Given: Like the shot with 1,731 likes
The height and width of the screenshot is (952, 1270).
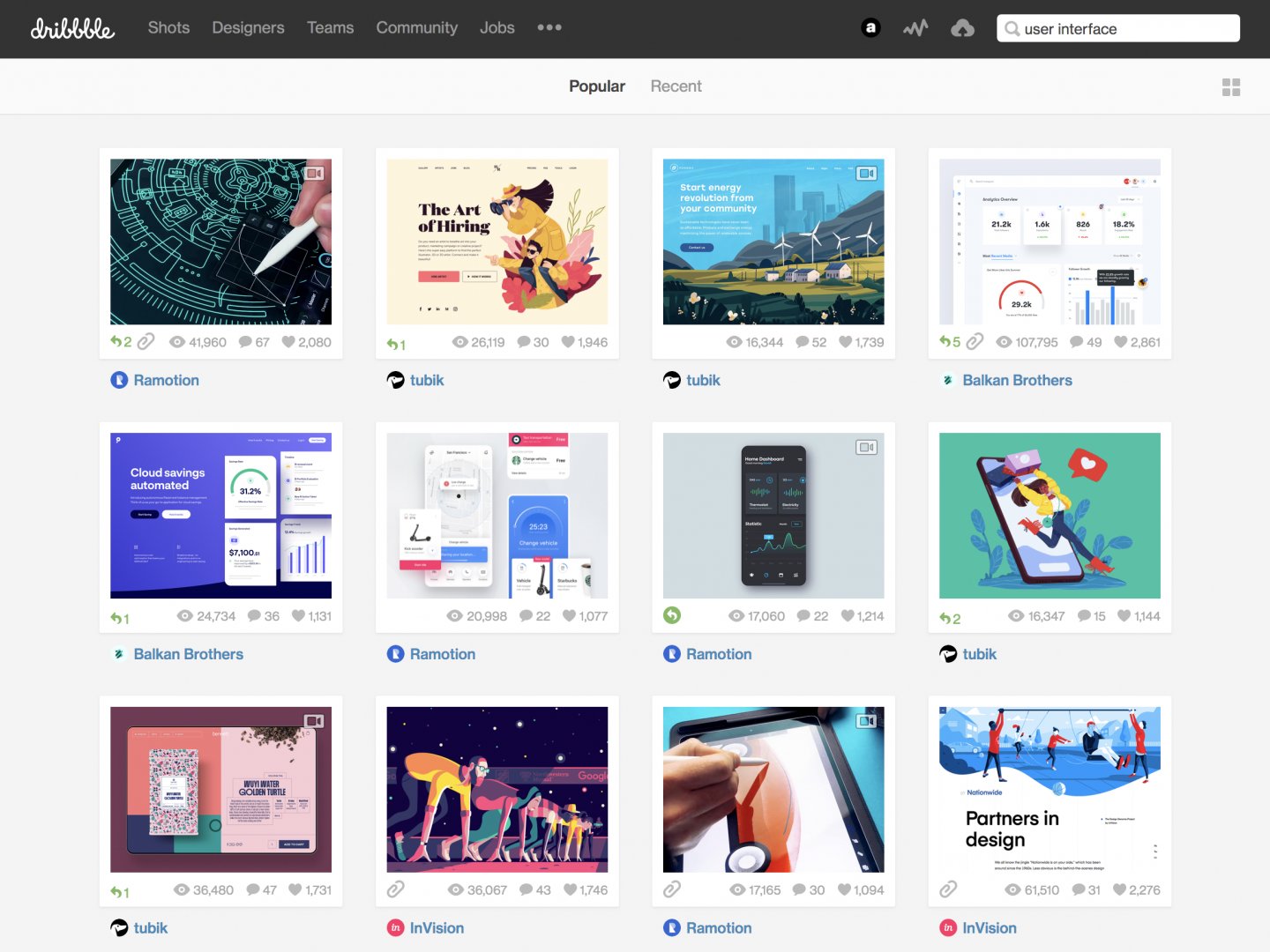Looking at the screenshot, I should tap(310, 890).
